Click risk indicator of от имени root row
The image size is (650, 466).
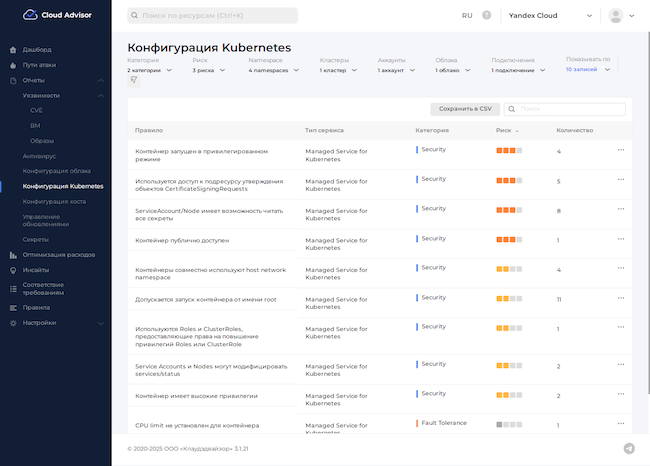tap(509, 299)
